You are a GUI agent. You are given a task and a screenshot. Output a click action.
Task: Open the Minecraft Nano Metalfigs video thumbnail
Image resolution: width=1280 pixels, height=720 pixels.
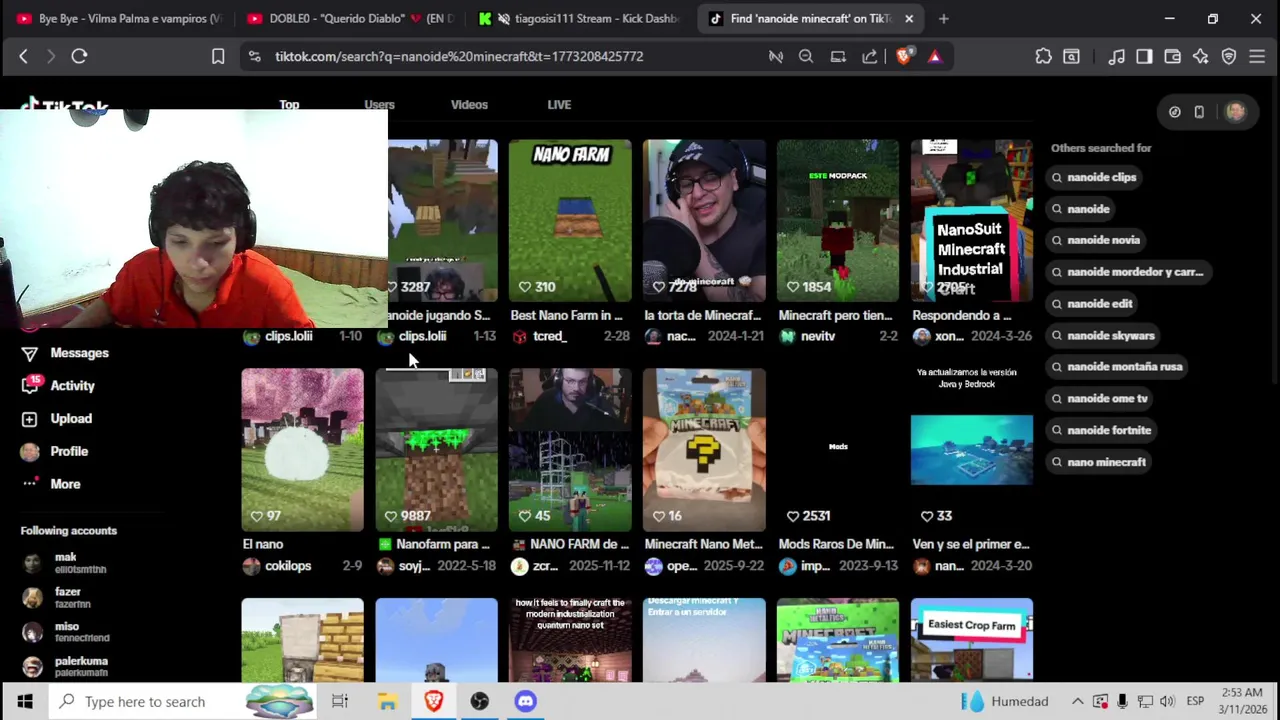(x=704, y=449)
